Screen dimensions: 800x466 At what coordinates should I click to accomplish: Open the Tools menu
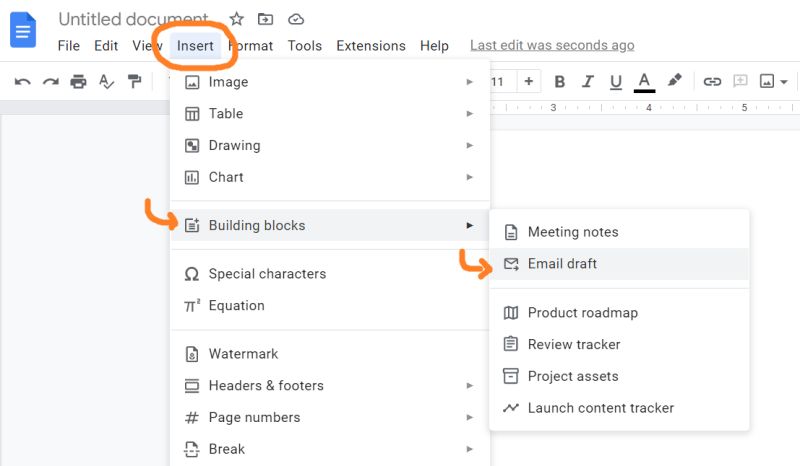click(305, 46)
